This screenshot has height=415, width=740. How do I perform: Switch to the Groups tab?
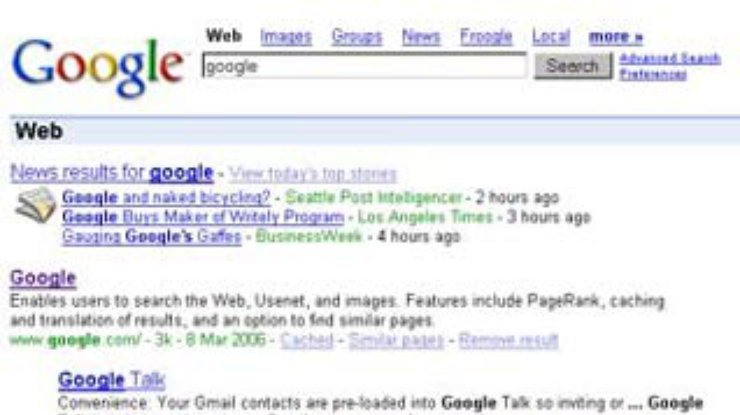coord(356,37)
